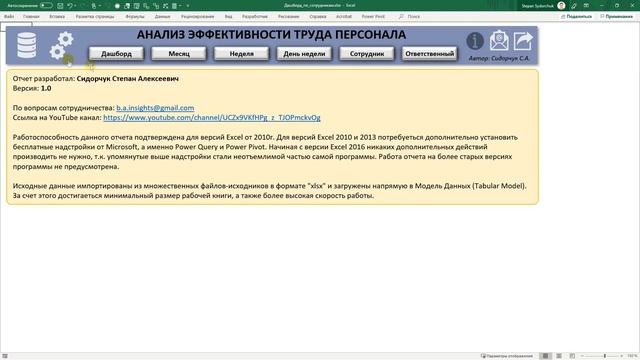
Task: Open the Формулы ribbon tab
Action: point(135,16)
